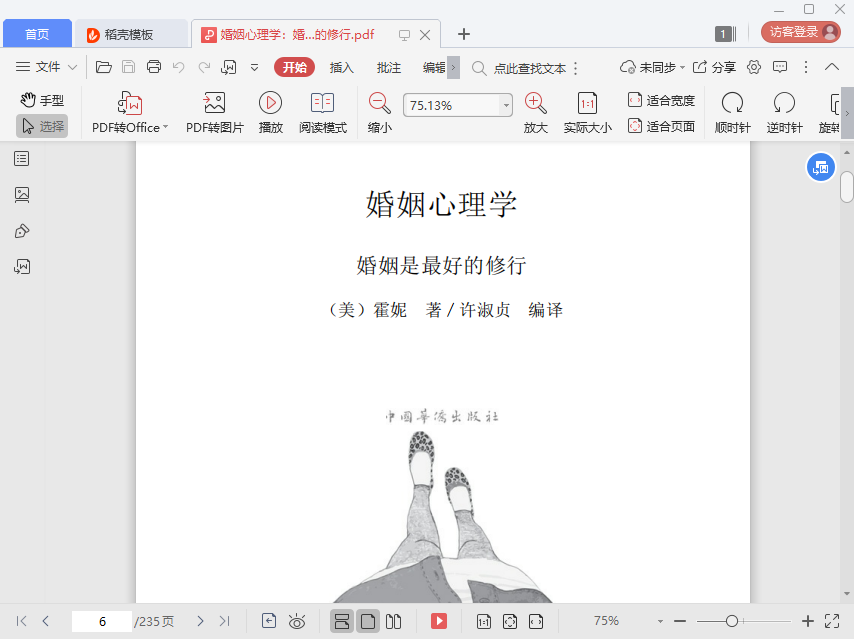This screenshot has width=854, height=639.
Task: Open the settings gear icon
Action: tap(754, 67)
